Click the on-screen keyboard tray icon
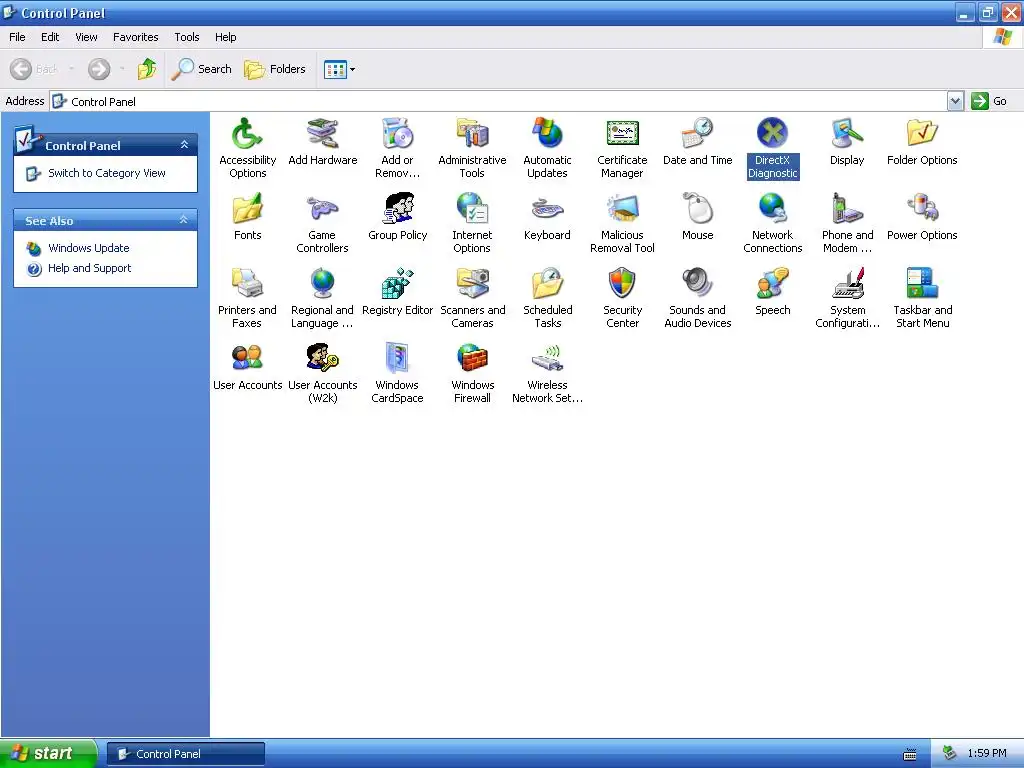Viewport: 1024px width, 768px height. click(910, 754)
